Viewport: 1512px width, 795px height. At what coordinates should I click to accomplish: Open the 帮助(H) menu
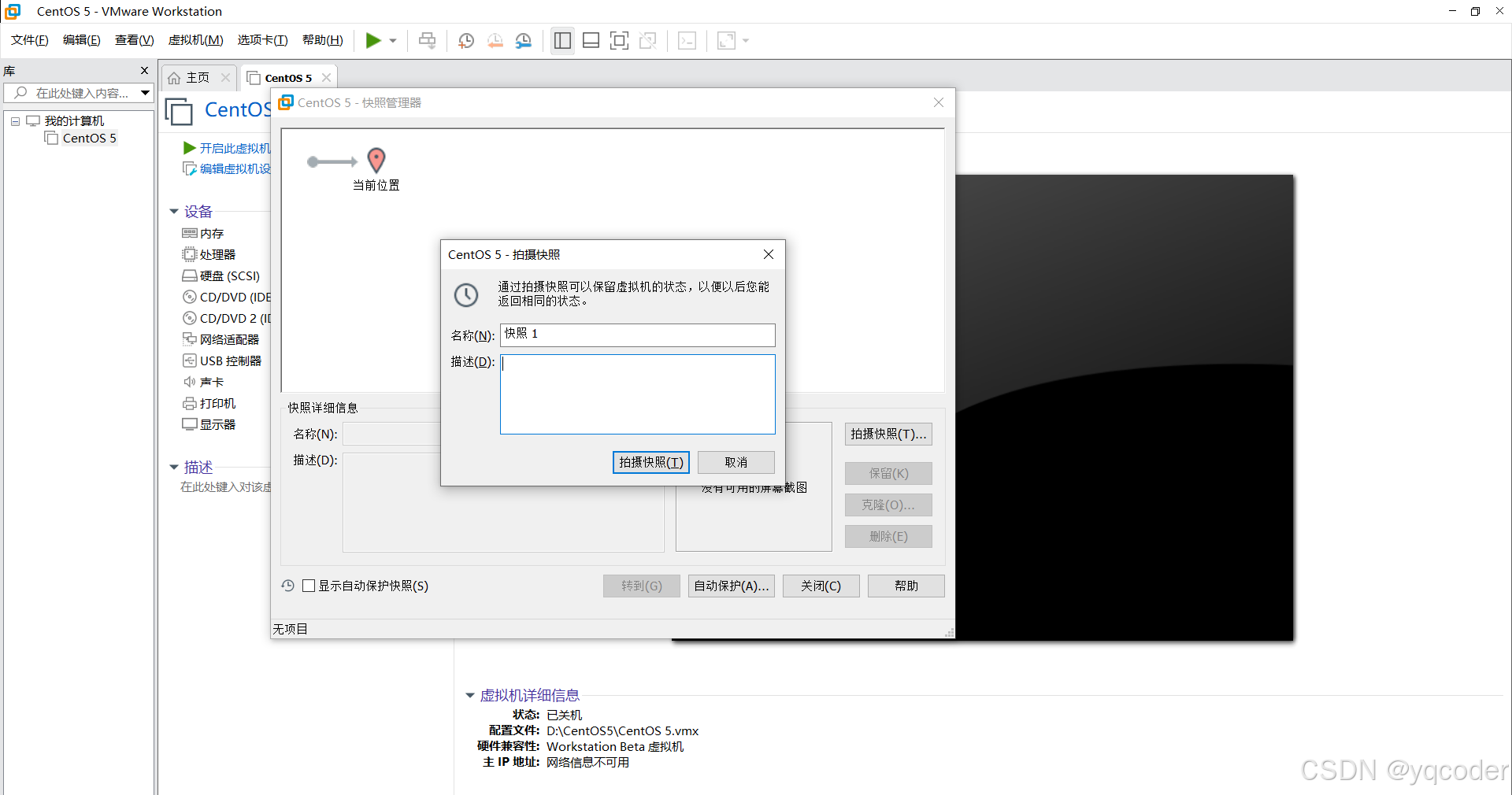pyautogui.click(x=323, y=40)
